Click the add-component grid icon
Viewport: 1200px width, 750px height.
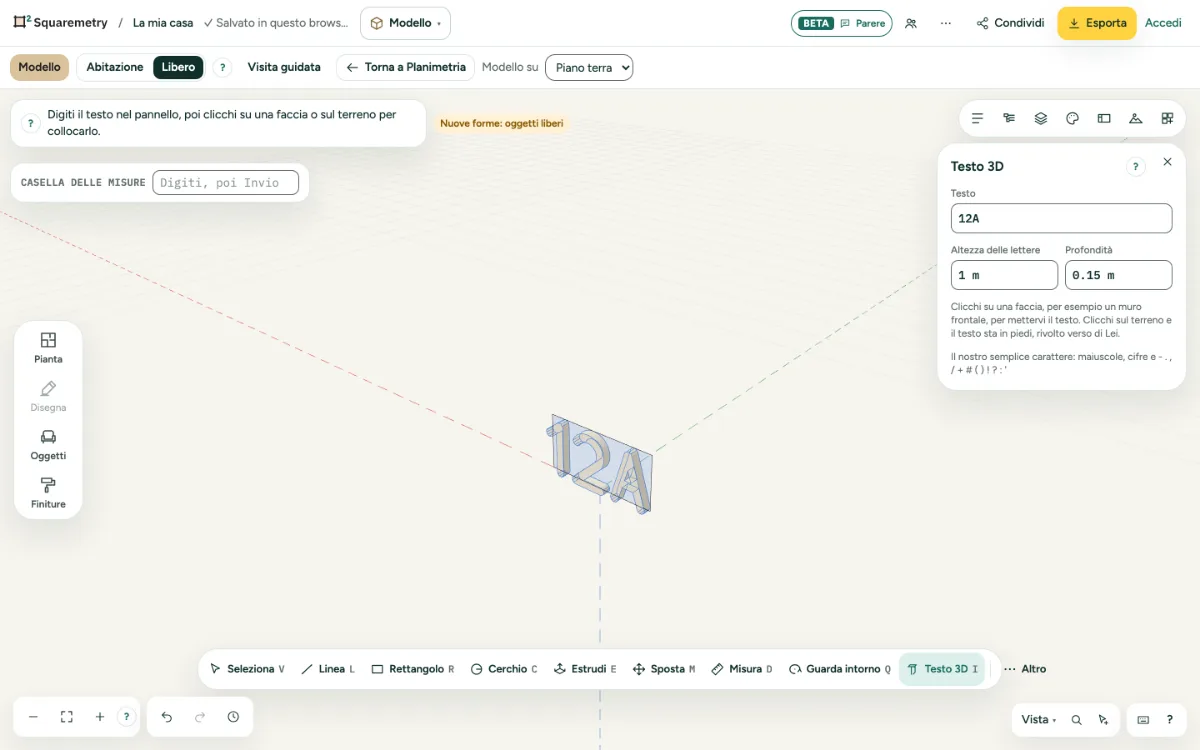point(1167,118)
